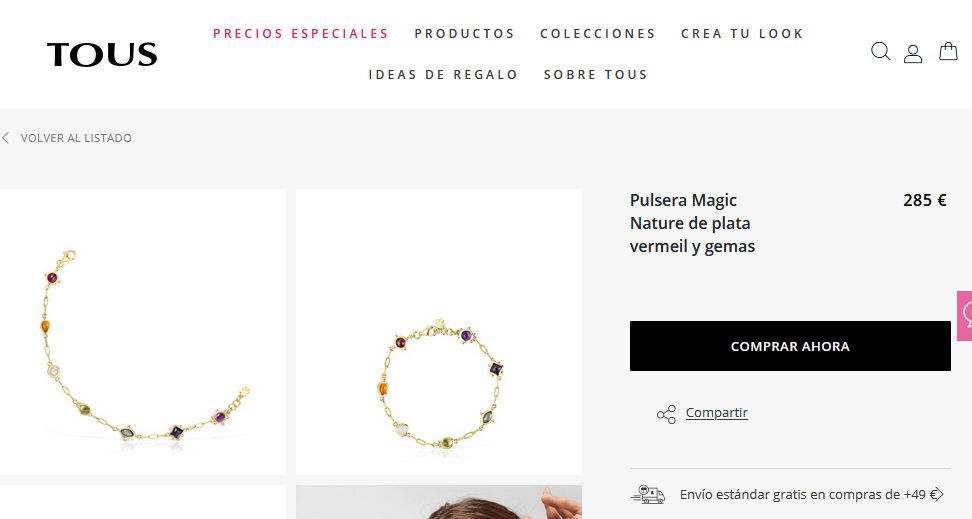The image size is (972, 519).
Task: Expand the free standard shipping info chevron
Action: pyautogui.click(x=938, y=494)
